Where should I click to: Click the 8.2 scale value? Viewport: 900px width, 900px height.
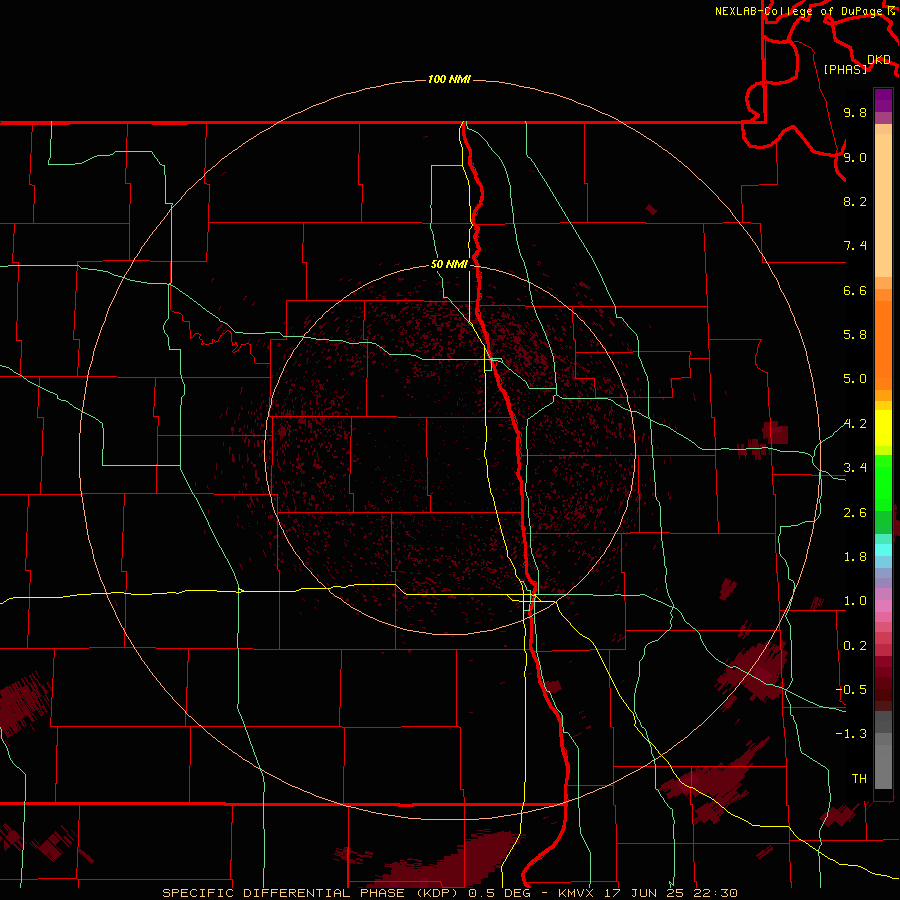855,201
